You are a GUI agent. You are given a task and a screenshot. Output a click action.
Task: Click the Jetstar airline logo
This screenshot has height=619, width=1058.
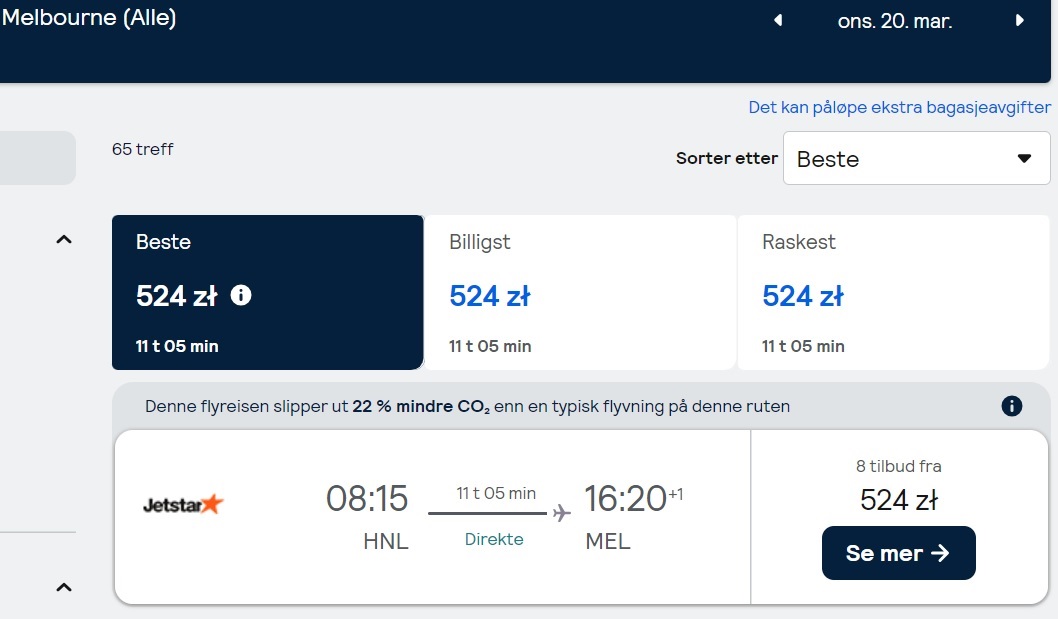click(183, 504)
